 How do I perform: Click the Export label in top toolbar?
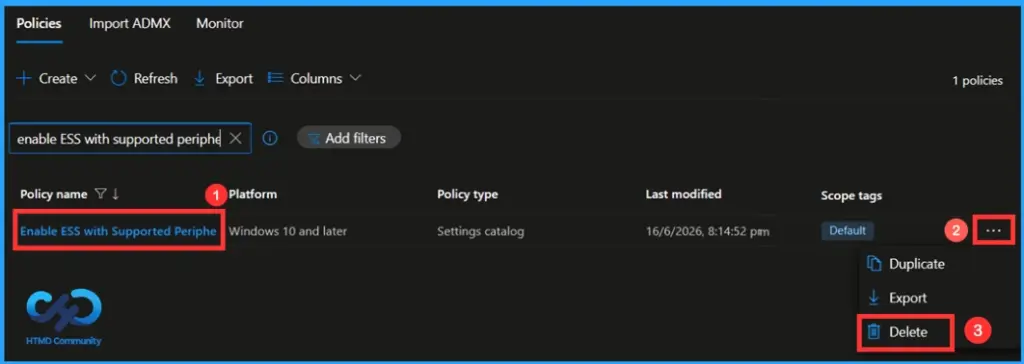[234, 78]
